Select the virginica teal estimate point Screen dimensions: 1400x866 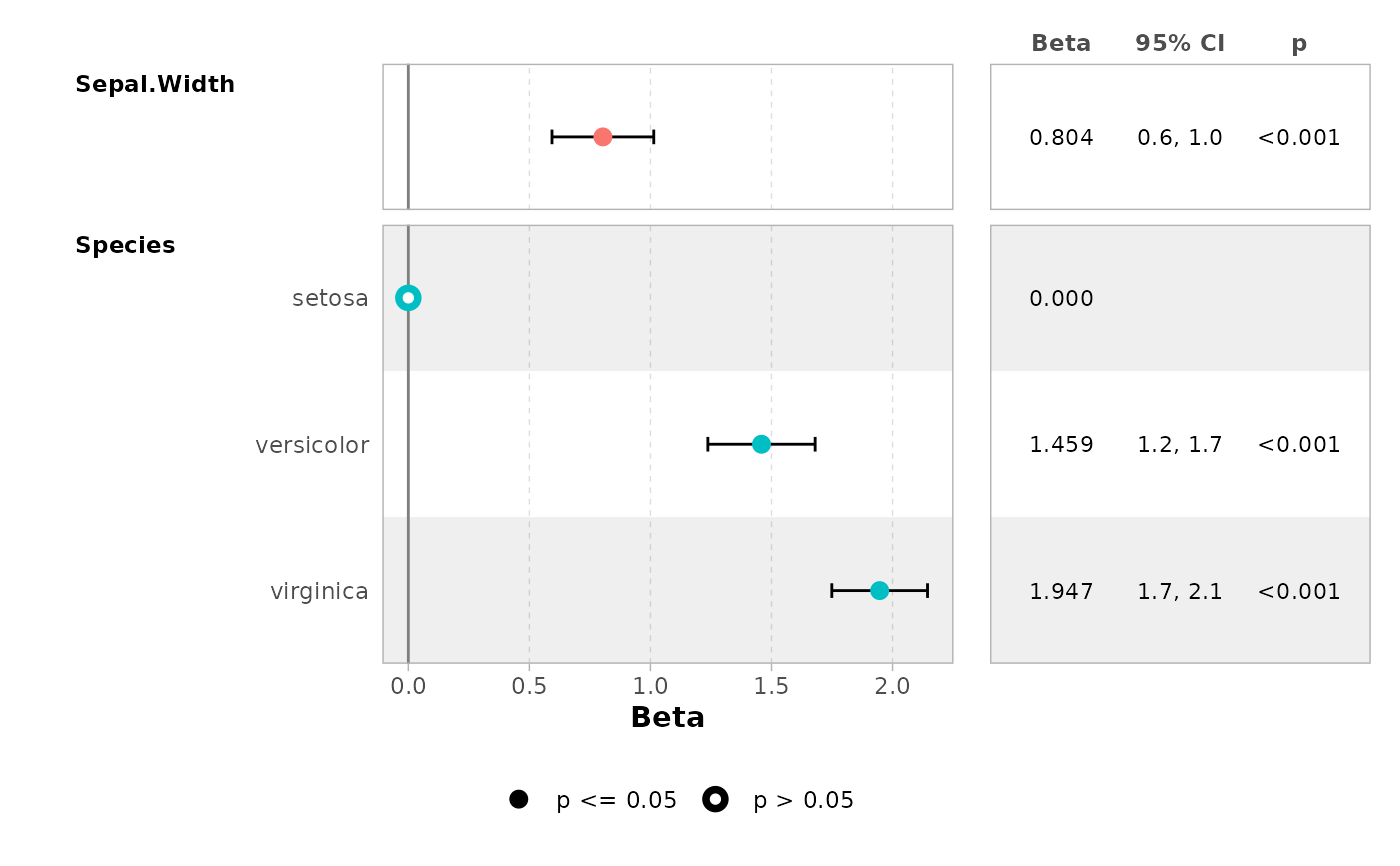click(879, 591)
